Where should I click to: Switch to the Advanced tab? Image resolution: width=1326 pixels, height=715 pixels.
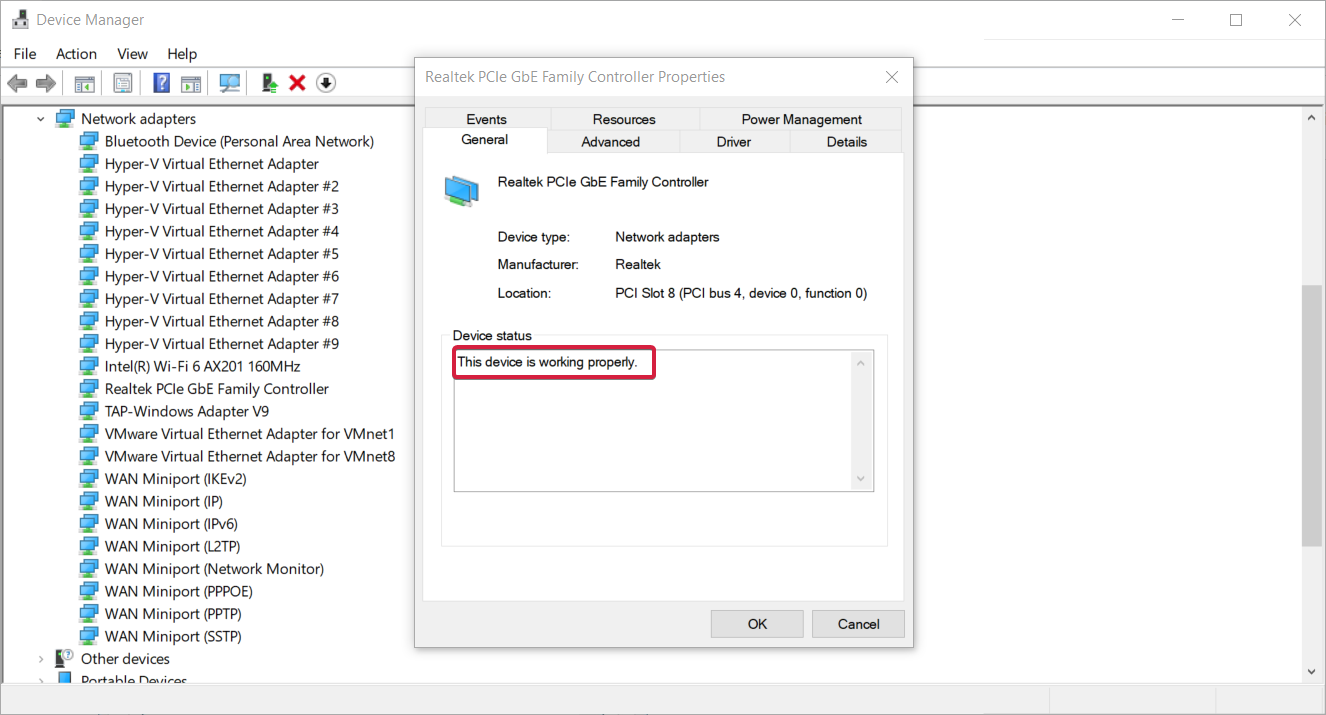point(611,142)
